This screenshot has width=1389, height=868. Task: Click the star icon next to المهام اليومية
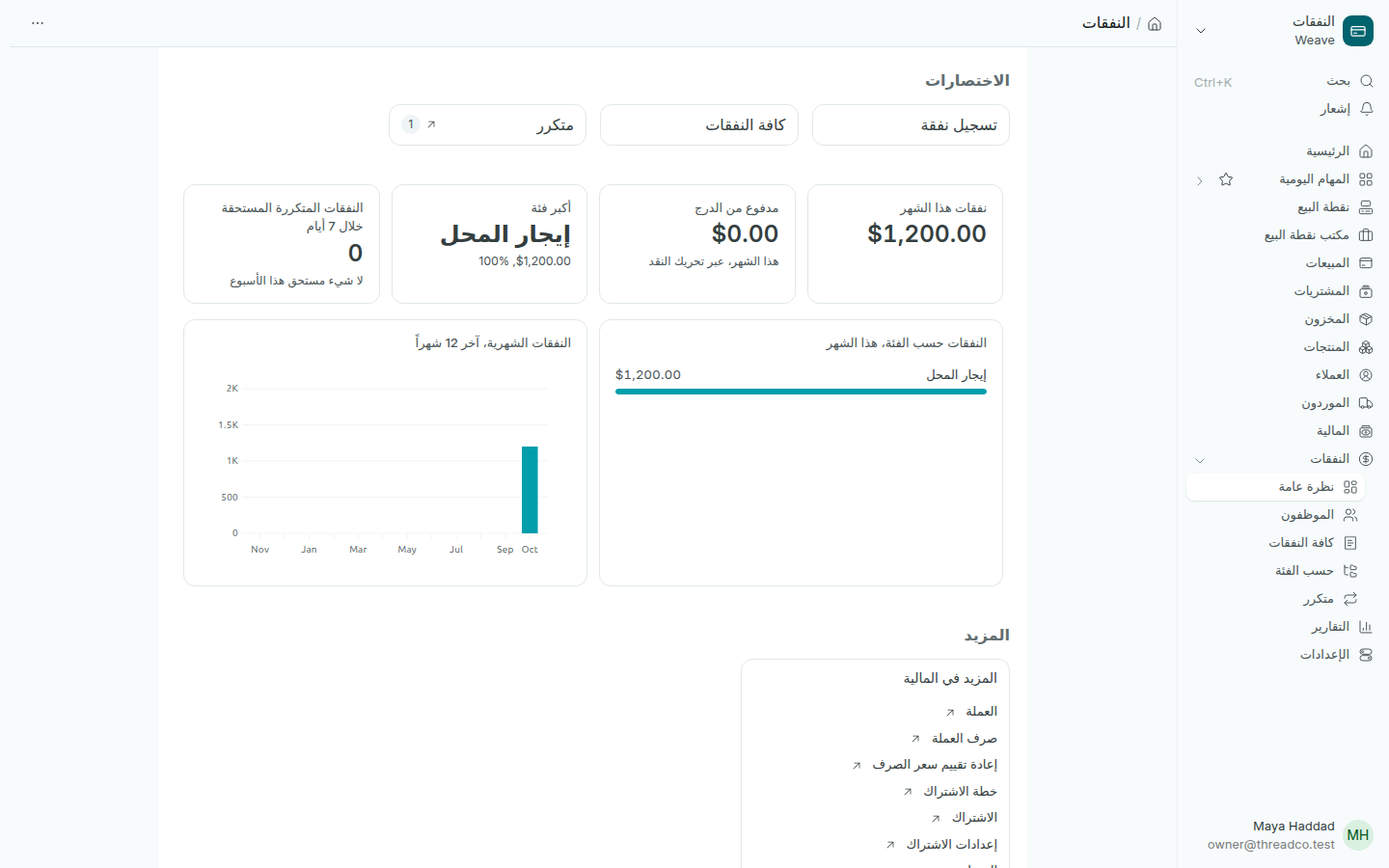(1226, 179)
